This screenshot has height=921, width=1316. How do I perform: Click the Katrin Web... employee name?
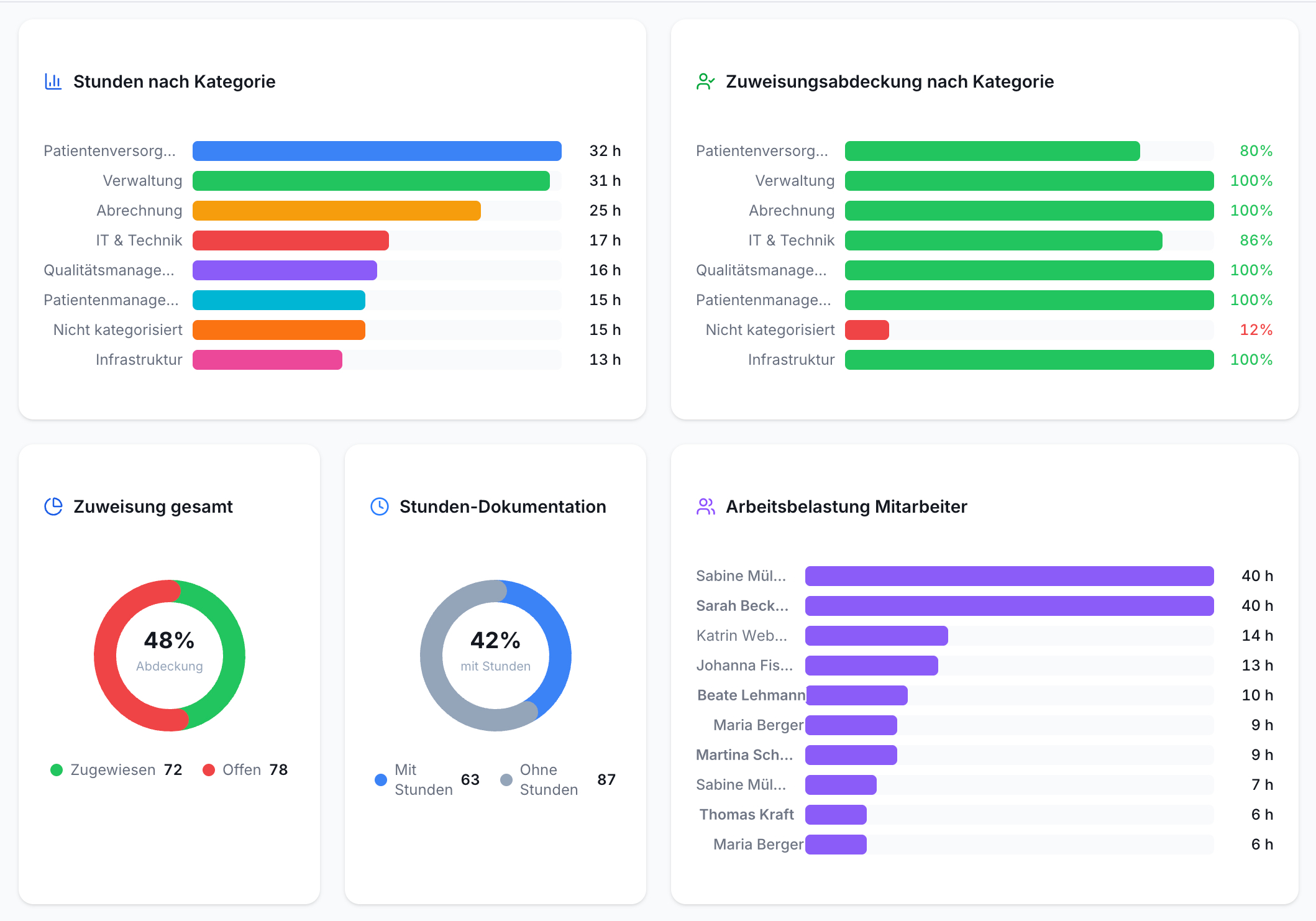742,636
